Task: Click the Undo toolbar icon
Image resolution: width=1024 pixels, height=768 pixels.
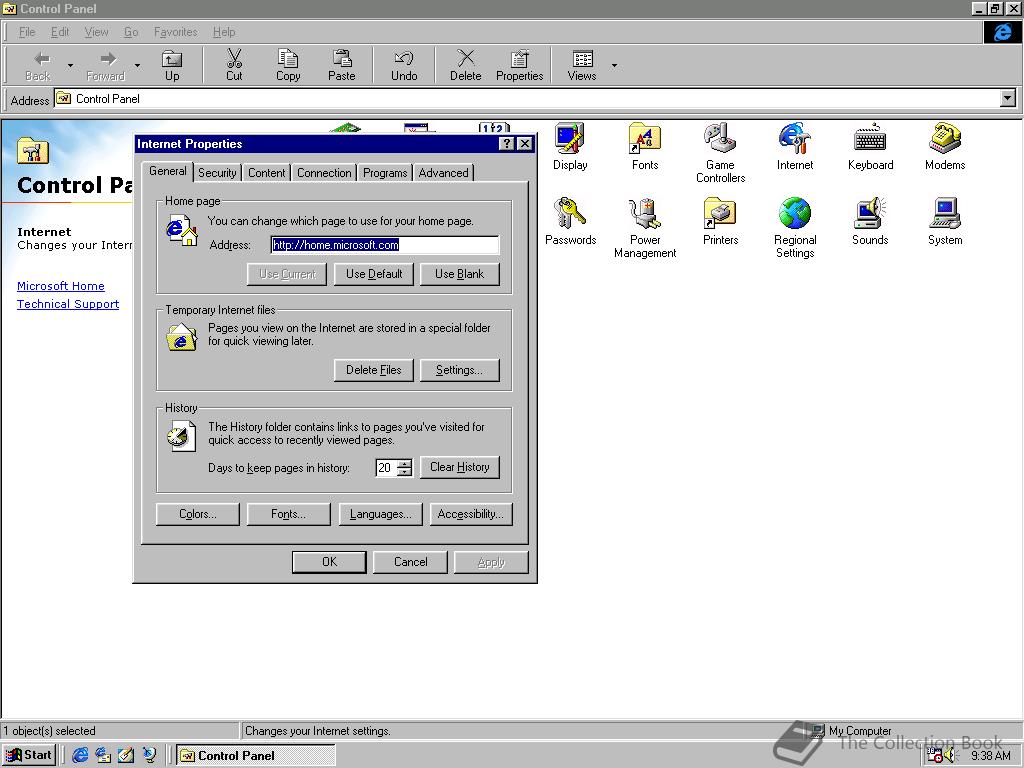Action: (404, 65)
